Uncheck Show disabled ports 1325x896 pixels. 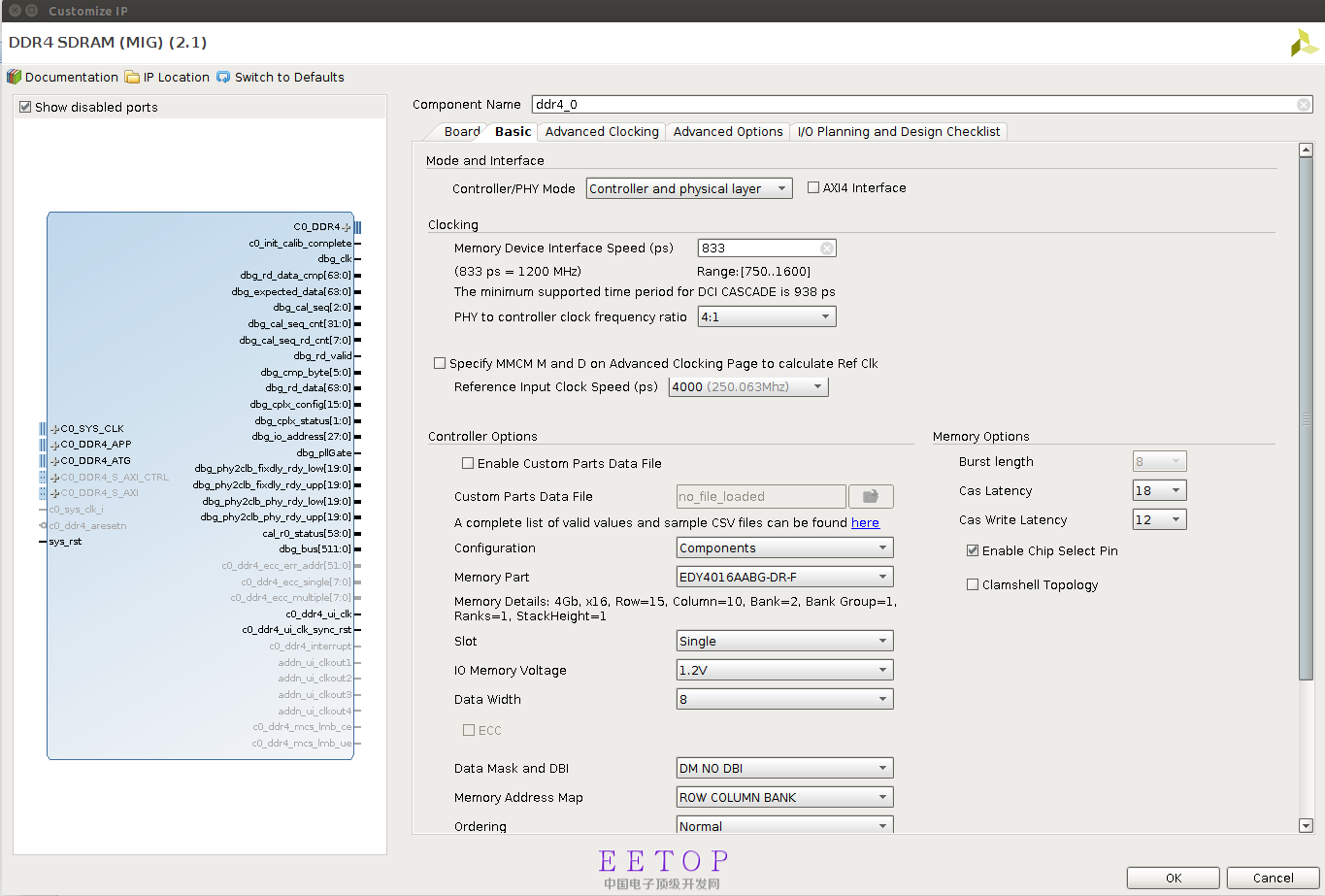click(x=25, y=108)
